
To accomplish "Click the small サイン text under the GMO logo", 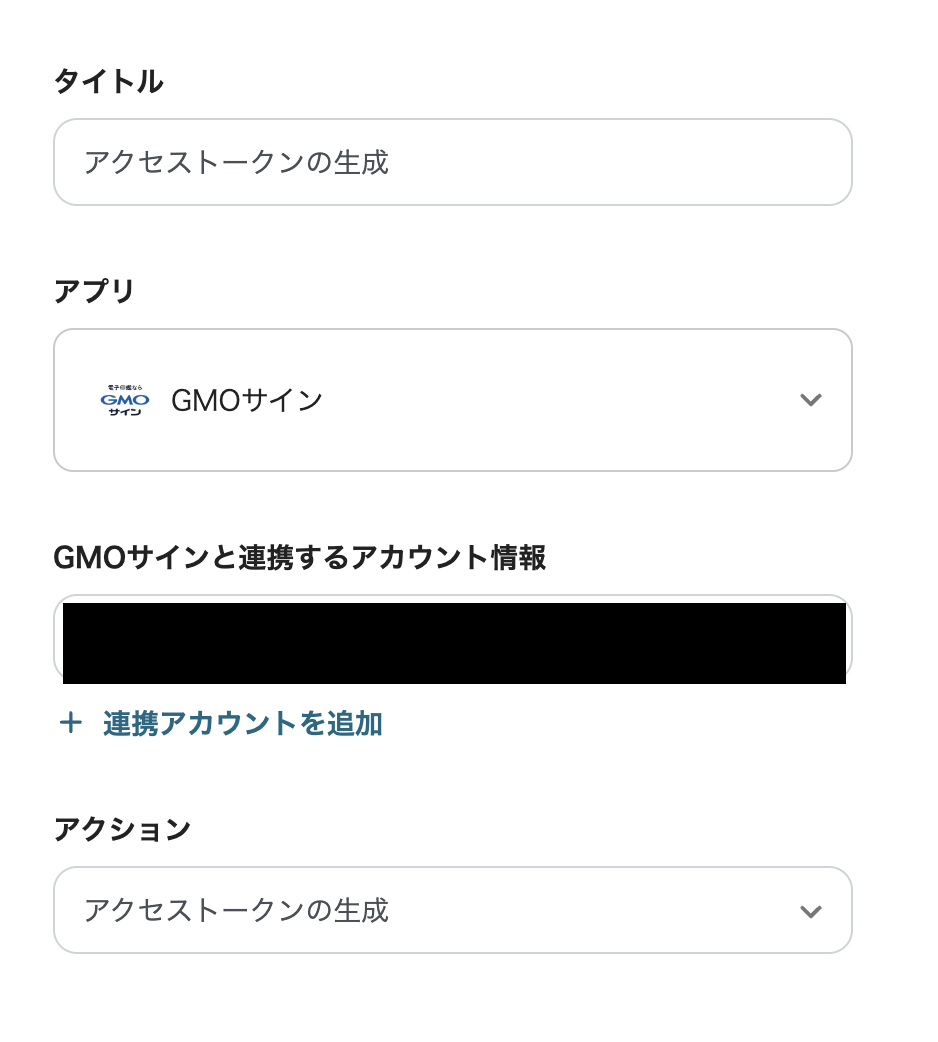I will 125,412.
